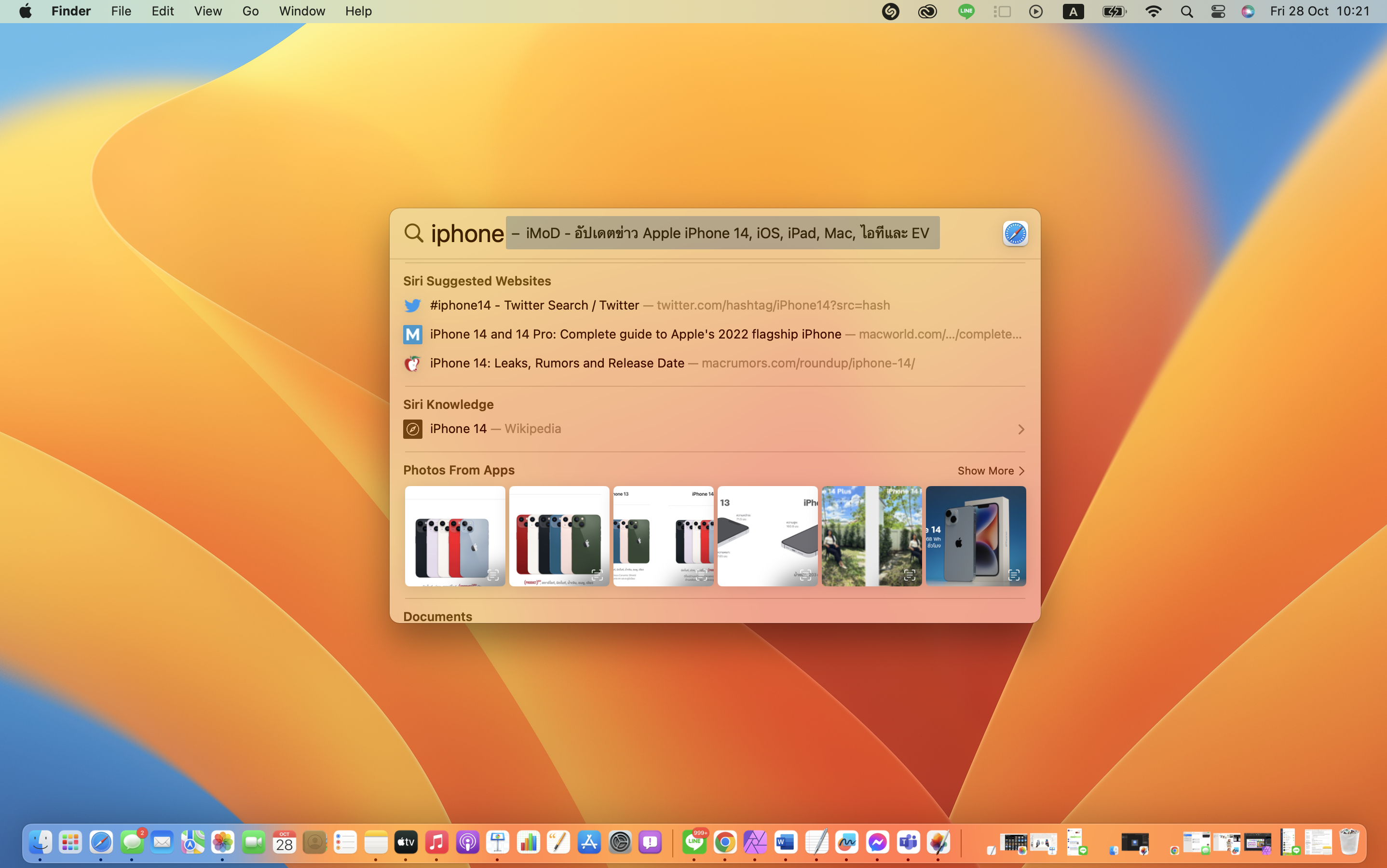
Task: Click the MacRumors apple icon result
Action: 412,364
